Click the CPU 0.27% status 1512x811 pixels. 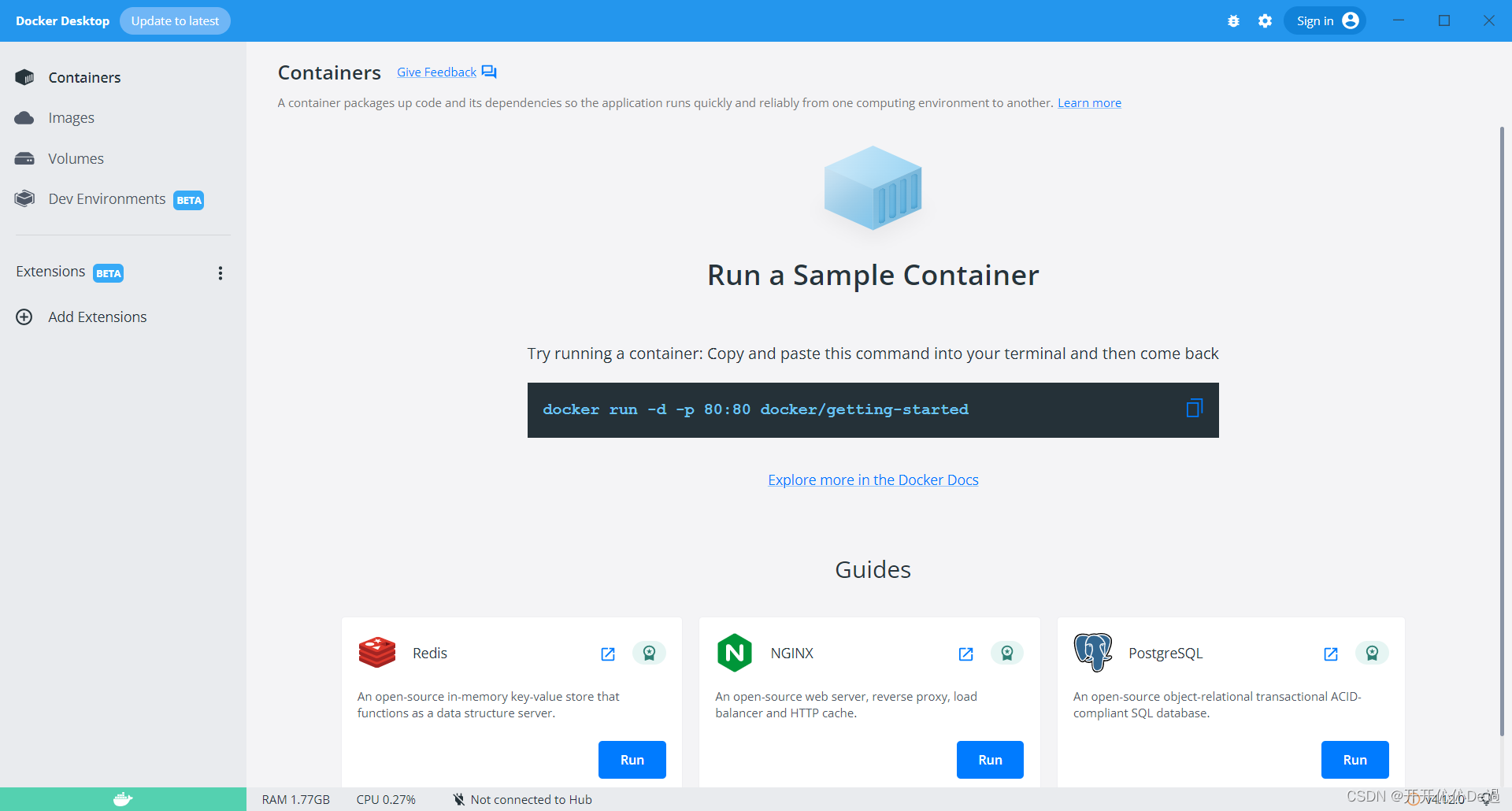[x=386, y=799]
